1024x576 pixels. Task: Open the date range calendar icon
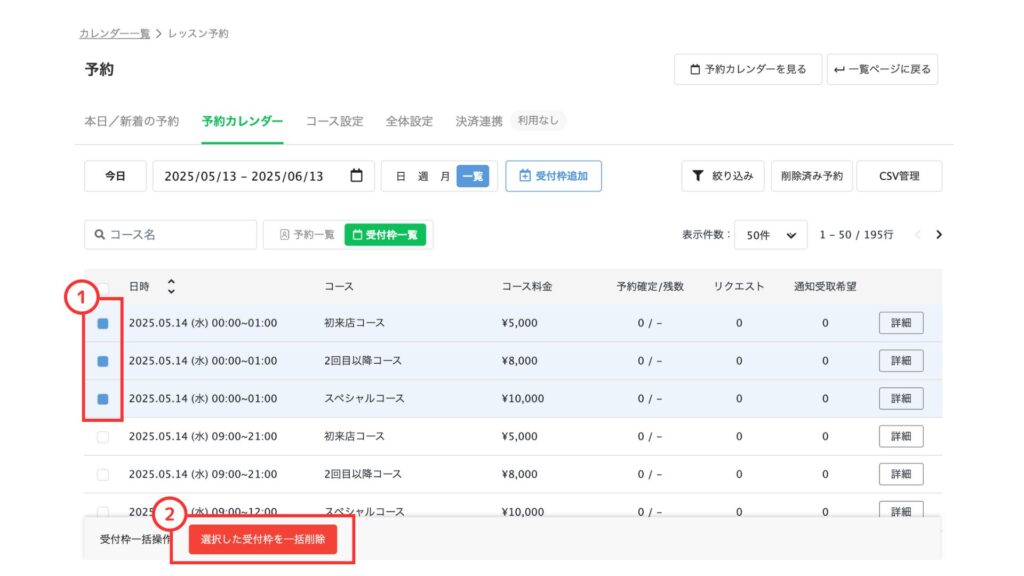356,176
